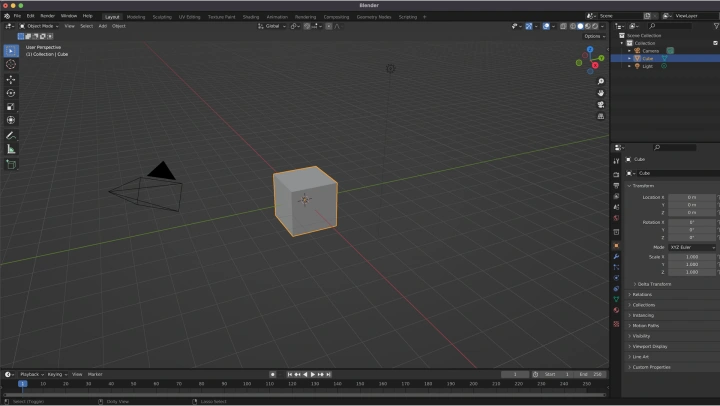
Task: Select the Rotate tool
Action: tap(11, 93)
